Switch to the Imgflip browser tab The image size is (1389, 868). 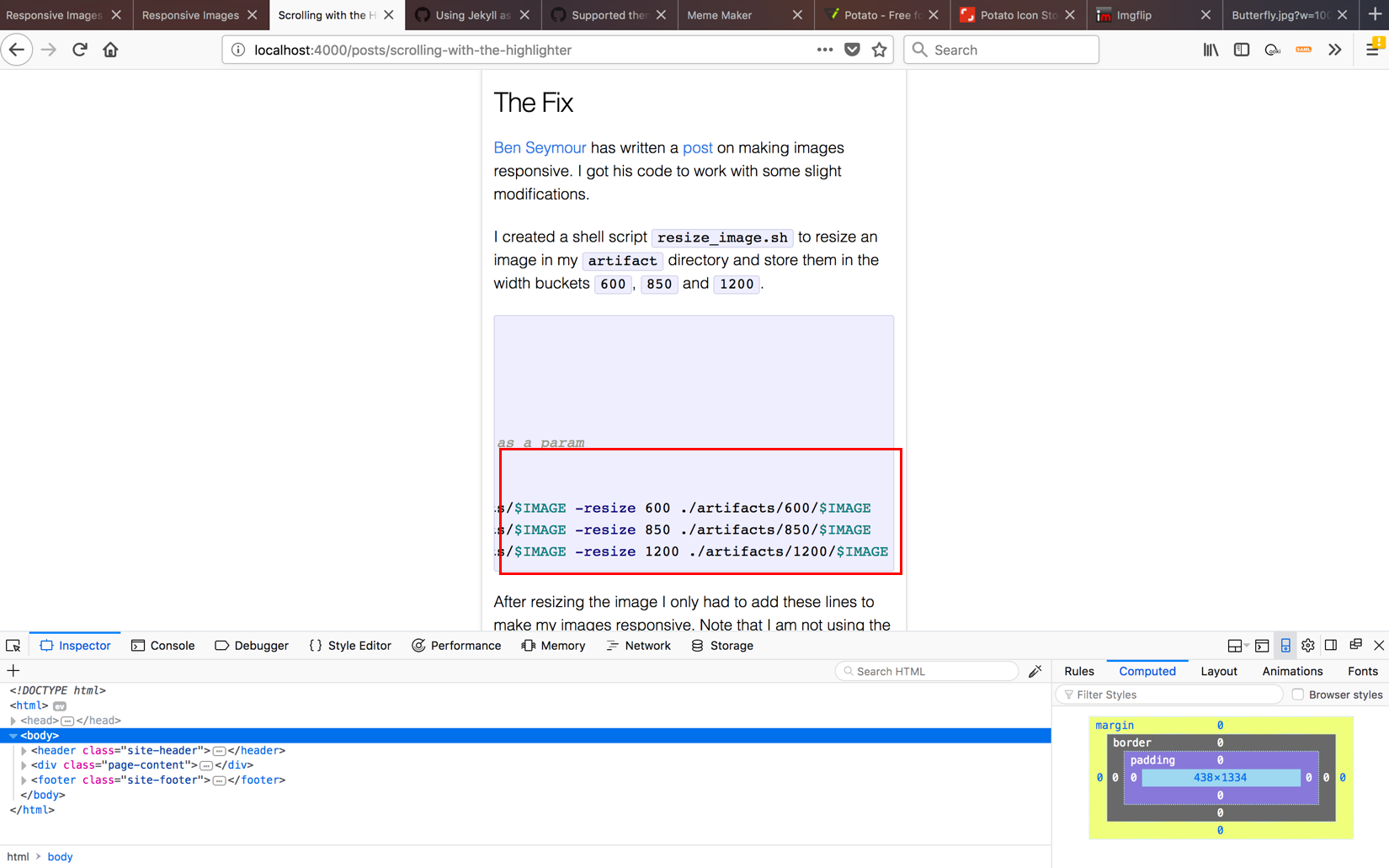click(x=1155, y=14)
